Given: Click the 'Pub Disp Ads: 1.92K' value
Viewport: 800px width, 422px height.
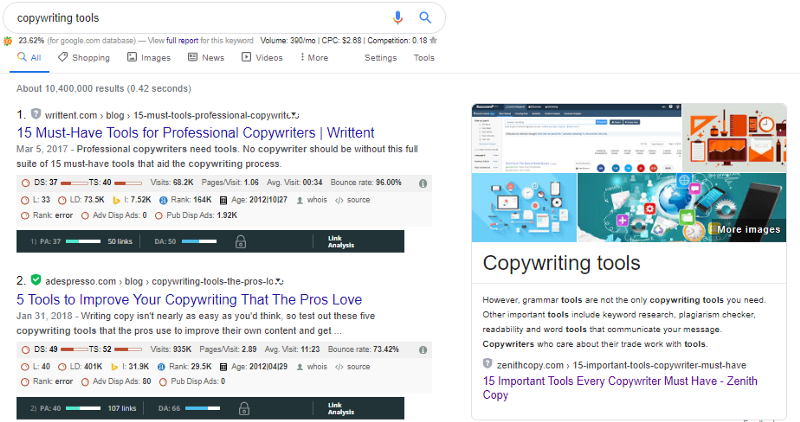Looking at the screenshot, I should (202, 215).
